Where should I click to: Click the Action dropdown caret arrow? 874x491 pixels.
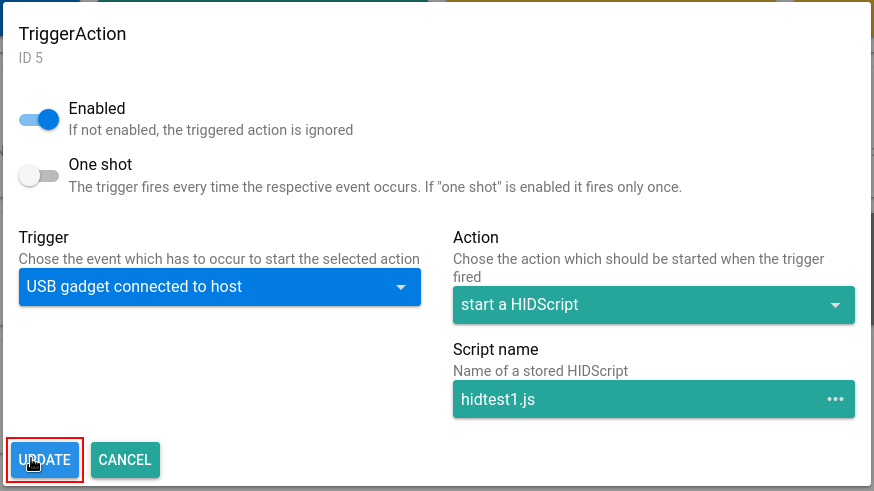[835, 305]
